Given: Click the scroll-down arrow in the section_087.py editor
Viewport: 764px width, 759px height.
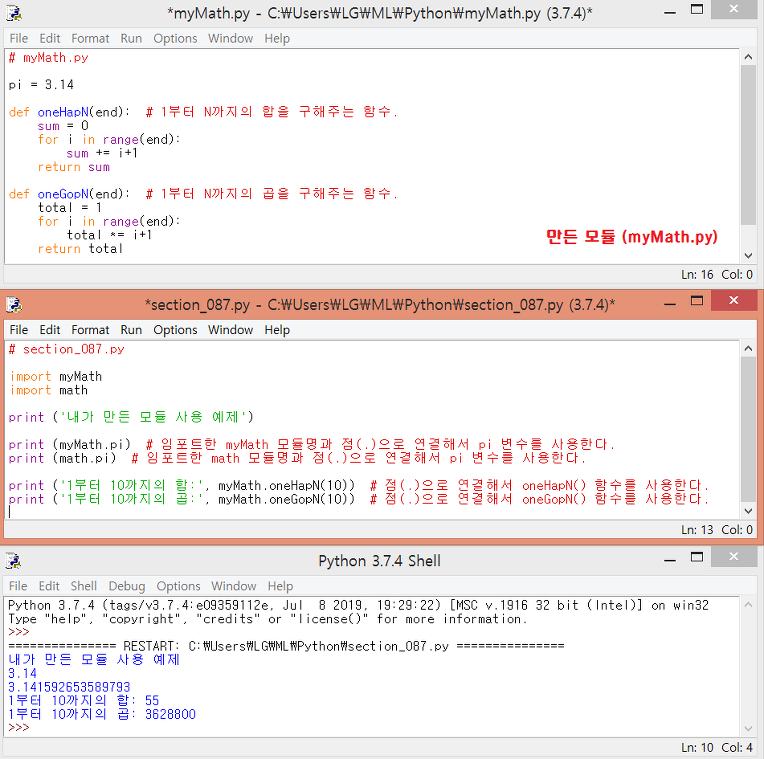Looking at the screenshot, I should tap(748, 511).
